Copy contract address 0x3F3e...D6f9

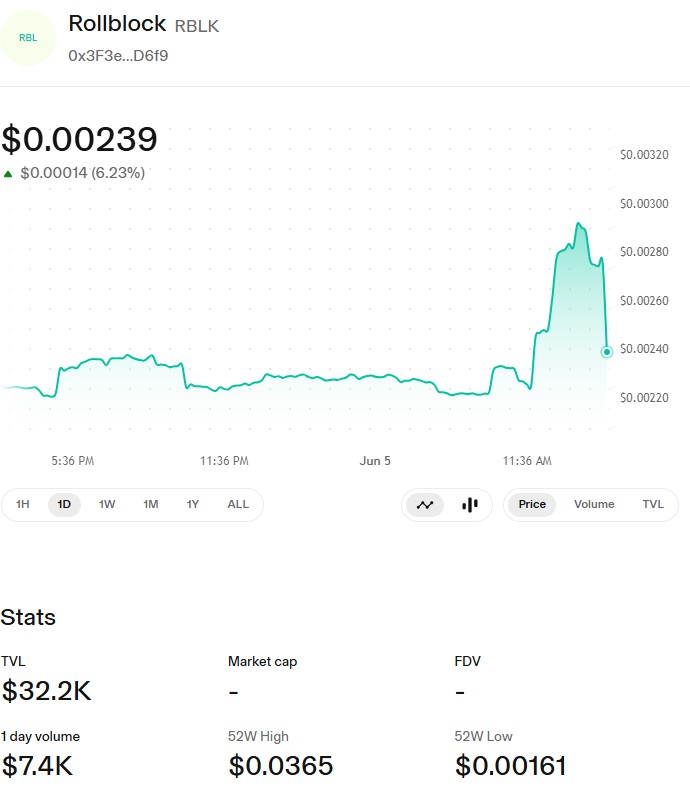[118, 55]
